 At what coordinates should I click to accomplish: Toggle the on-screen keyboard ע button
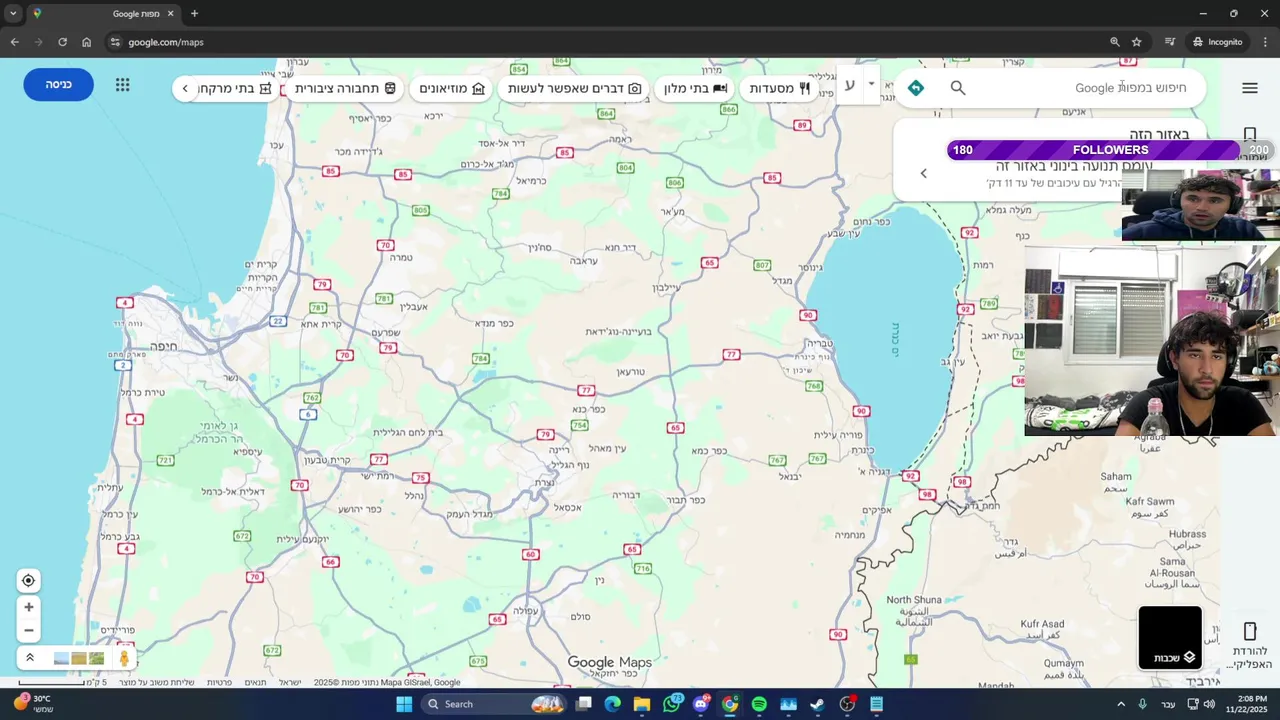point(849,85)
